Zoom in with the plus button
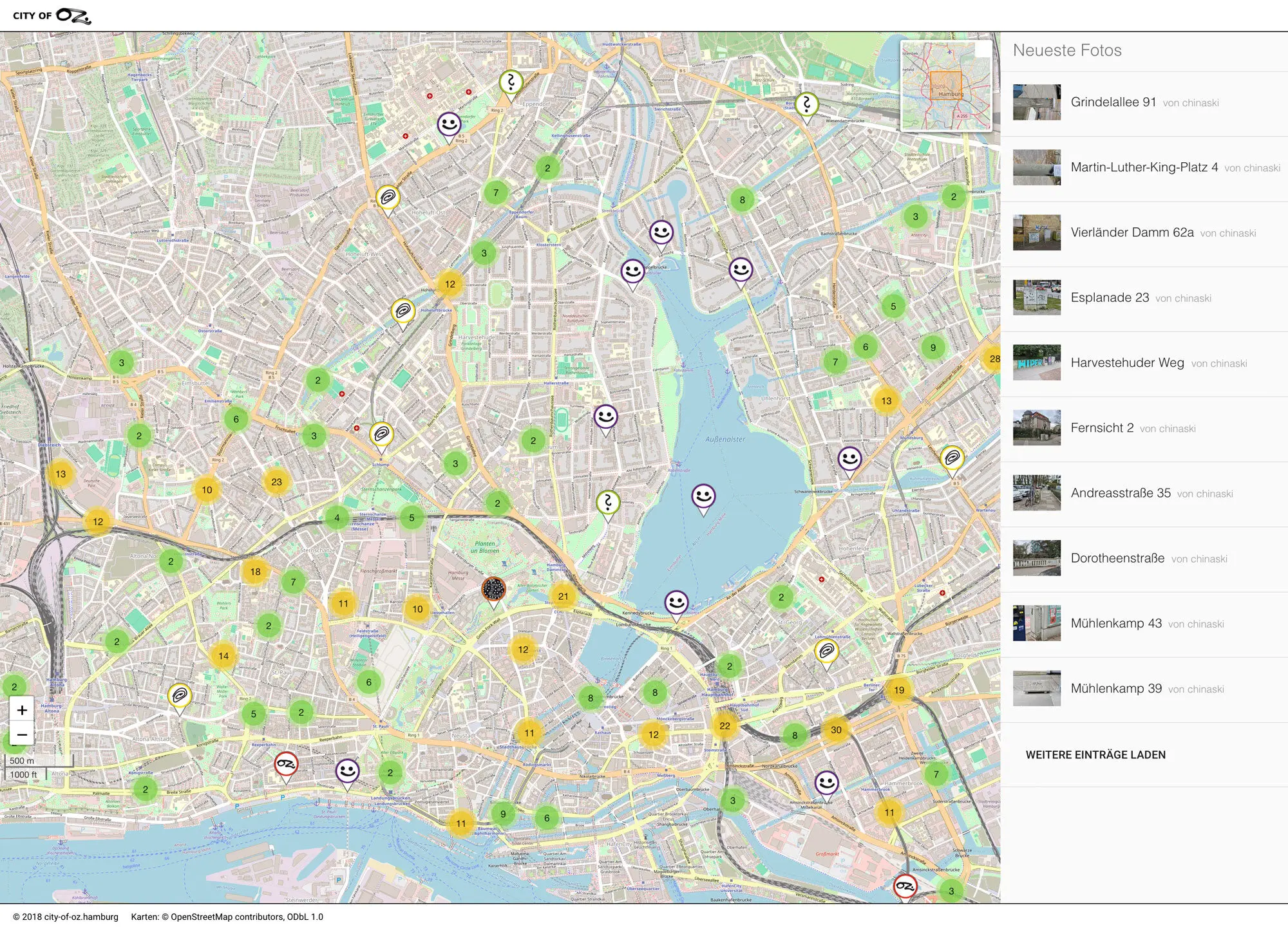The width and height of the screenshot is (1288, 934). coord(22,710)
